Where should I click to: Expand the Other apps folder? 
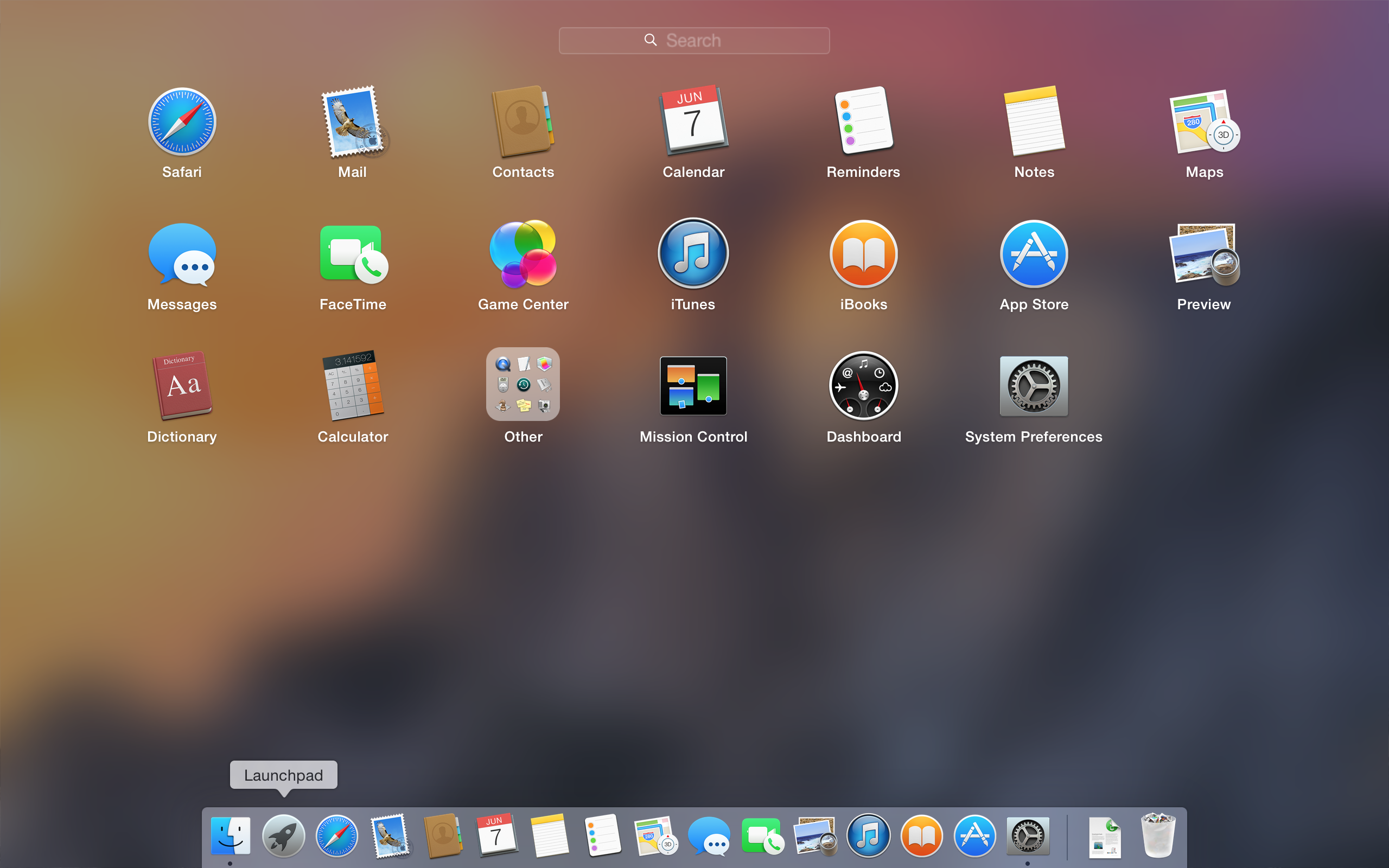point(523,384)
